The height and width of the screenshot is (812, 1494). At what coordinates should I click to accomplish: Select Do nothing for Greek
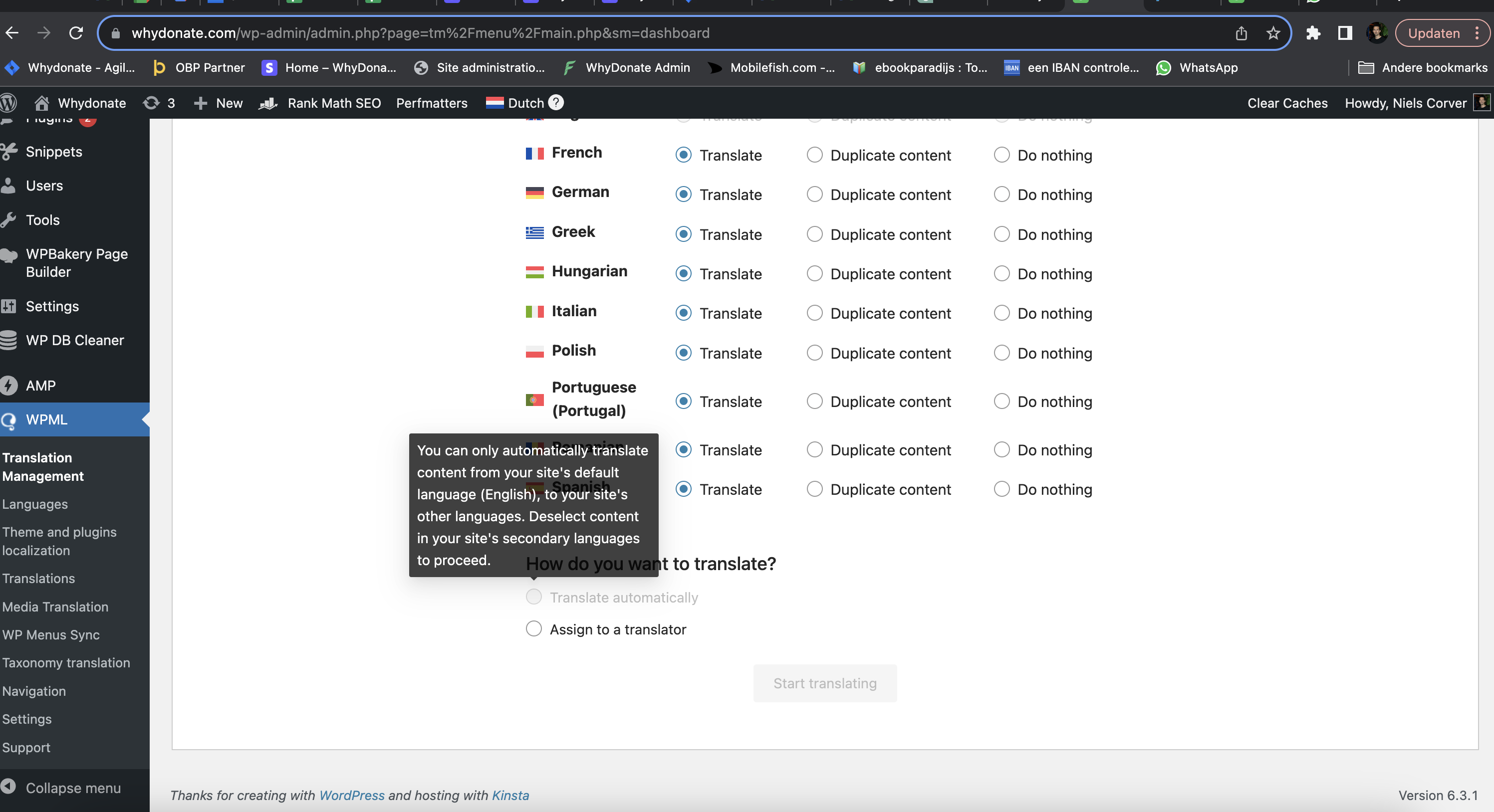[1001, 234]
